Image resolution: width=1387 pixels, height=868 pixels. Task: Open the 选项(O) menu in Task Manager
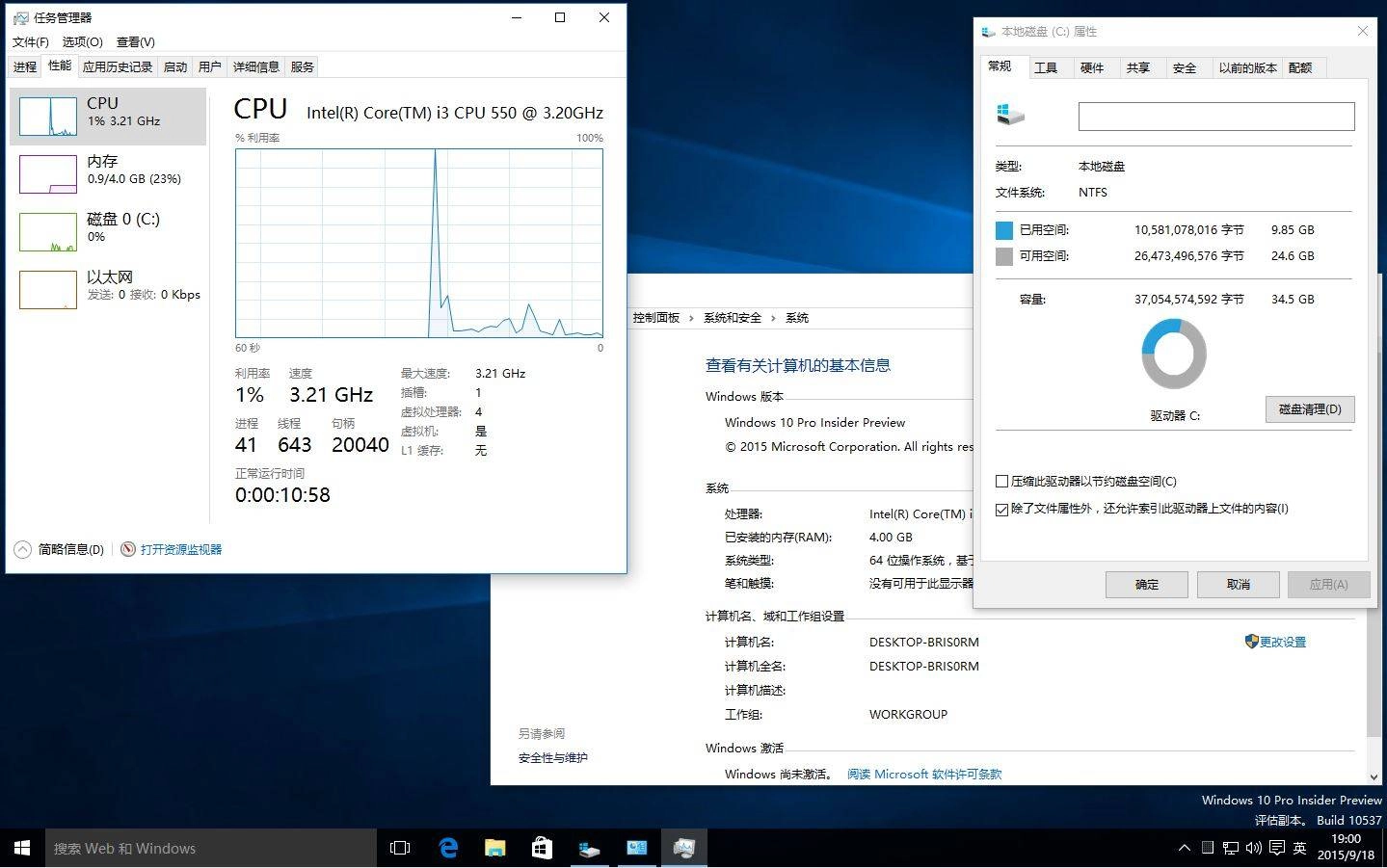tap(83, 41)
